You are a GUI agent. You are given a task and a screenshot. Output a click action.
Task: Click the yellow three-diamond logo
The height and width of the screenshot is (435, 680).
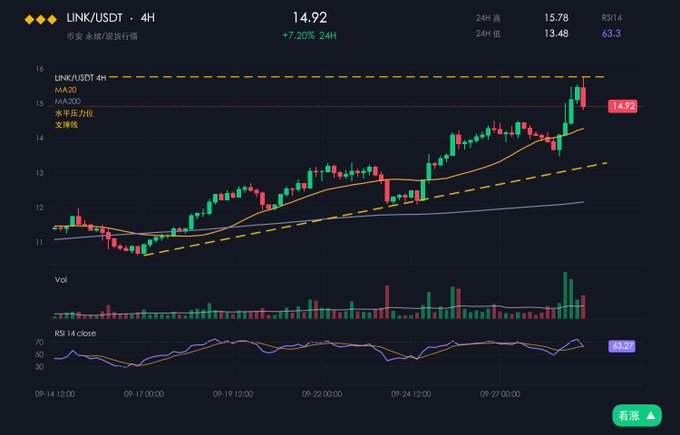point(41,20)
